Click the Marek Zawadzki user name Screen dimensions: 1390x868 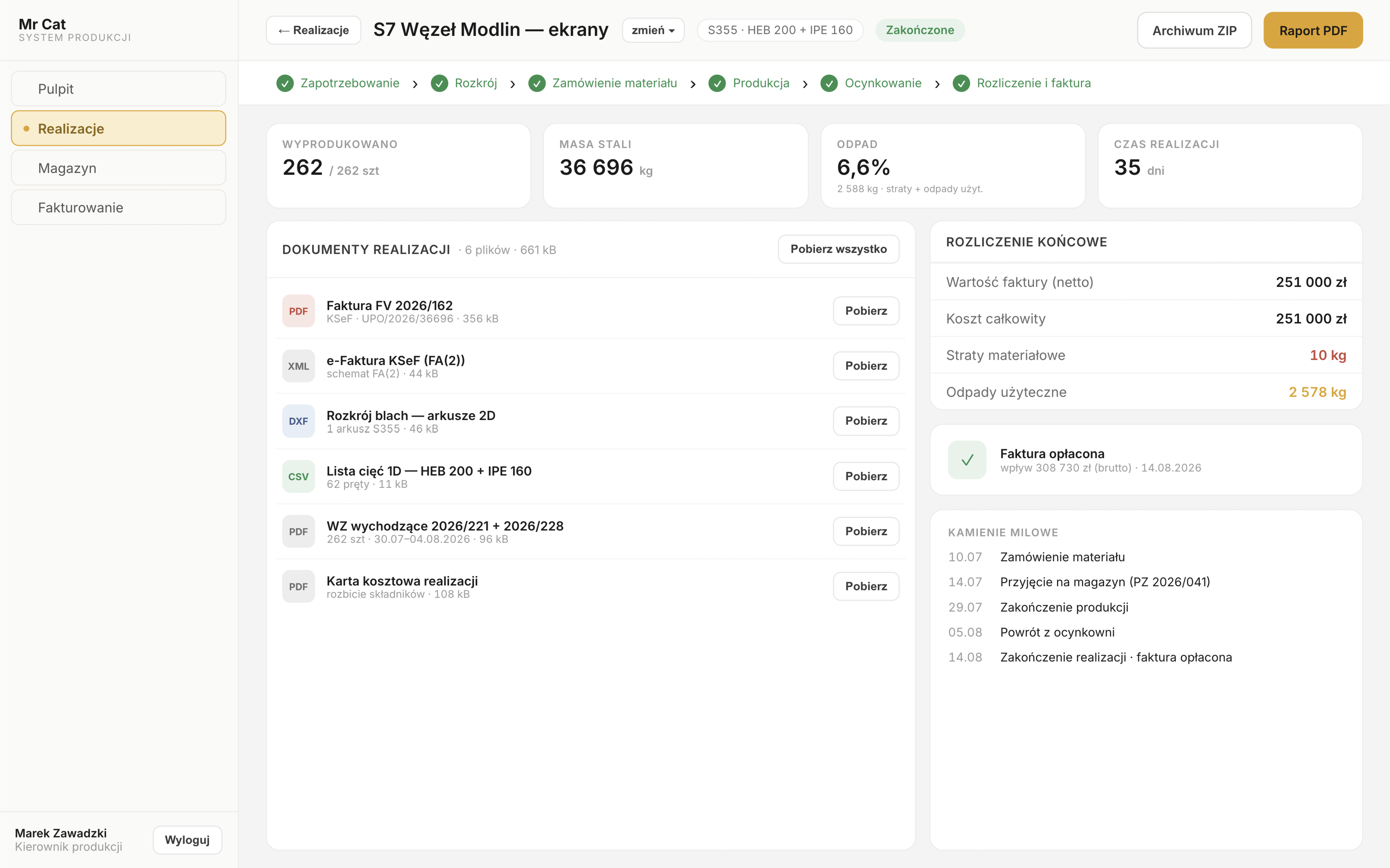(x=61, y=833)
